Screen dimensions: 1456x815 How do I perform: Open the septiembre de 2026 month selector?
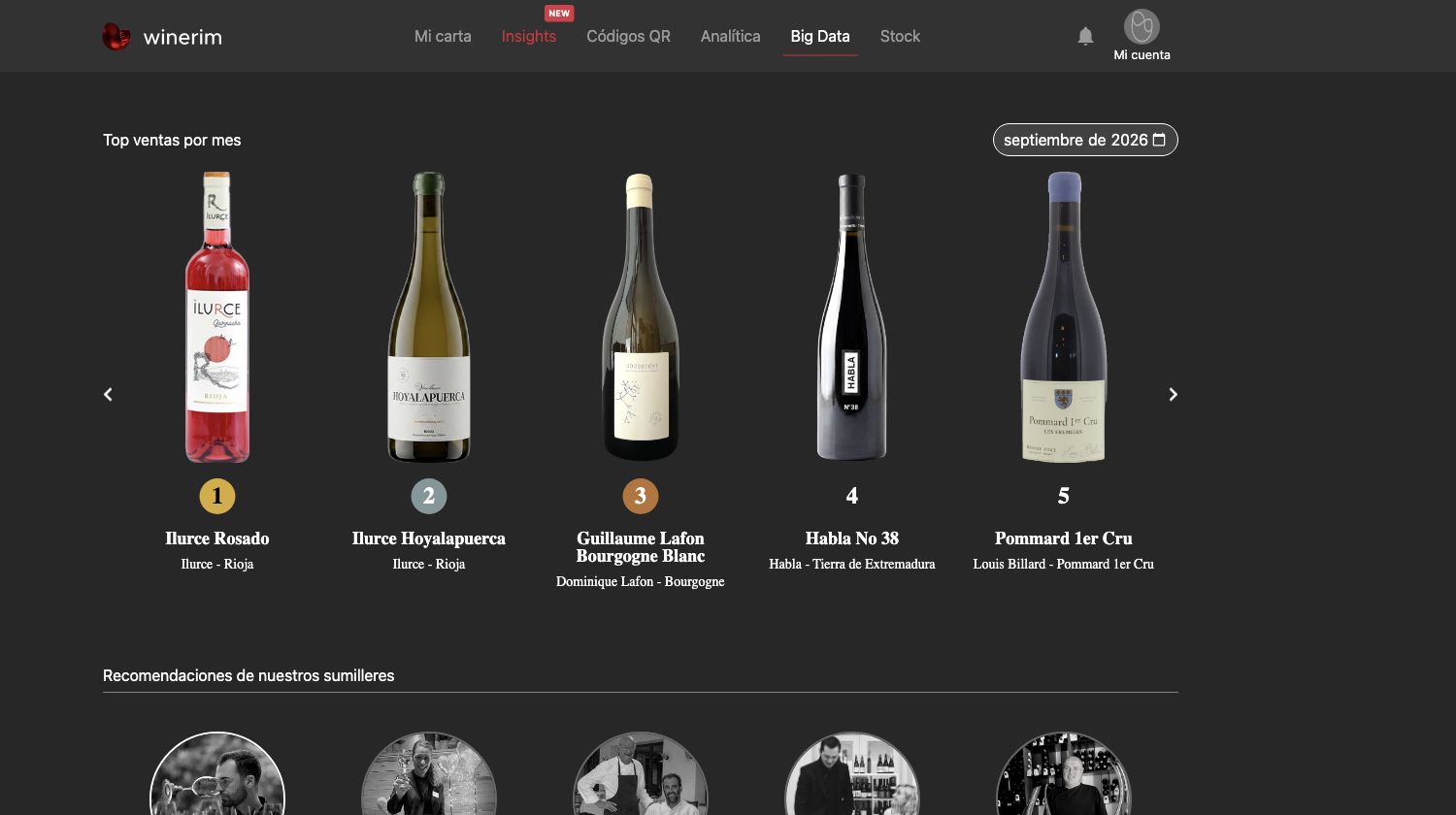click(x=1085, y=140)
